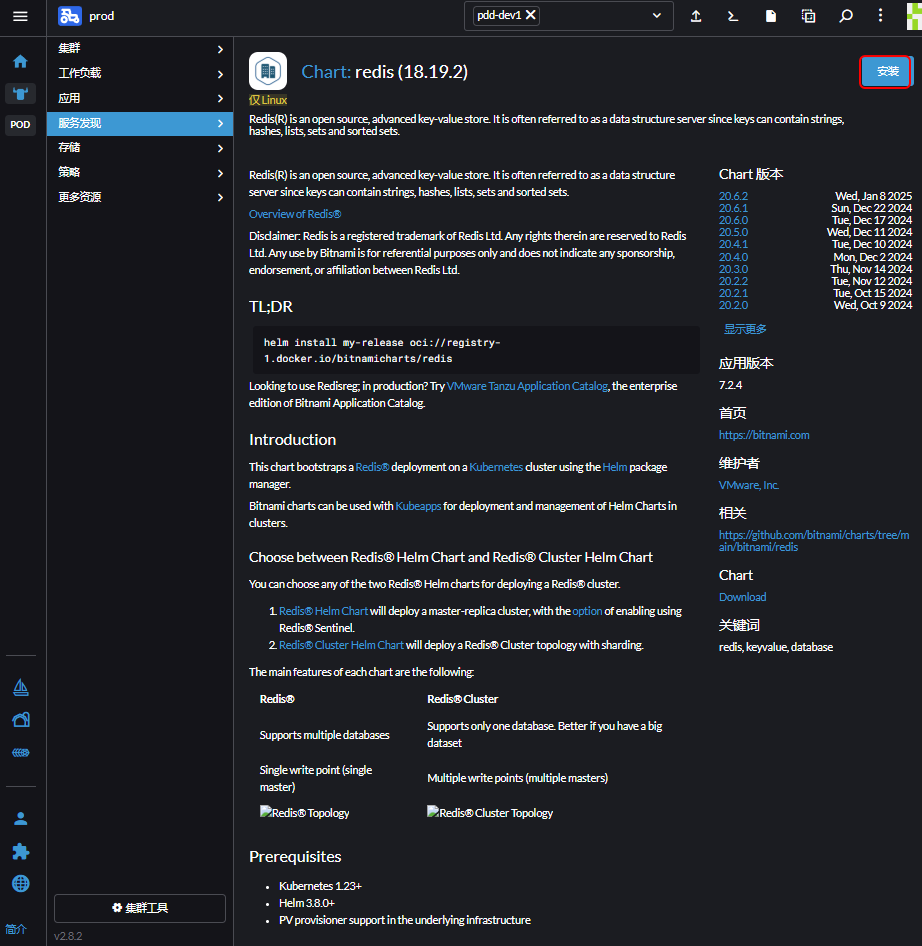Screen dimensions: 922x946
Task: Open the Overview of Redis® link
Action: tap(295, 214)
